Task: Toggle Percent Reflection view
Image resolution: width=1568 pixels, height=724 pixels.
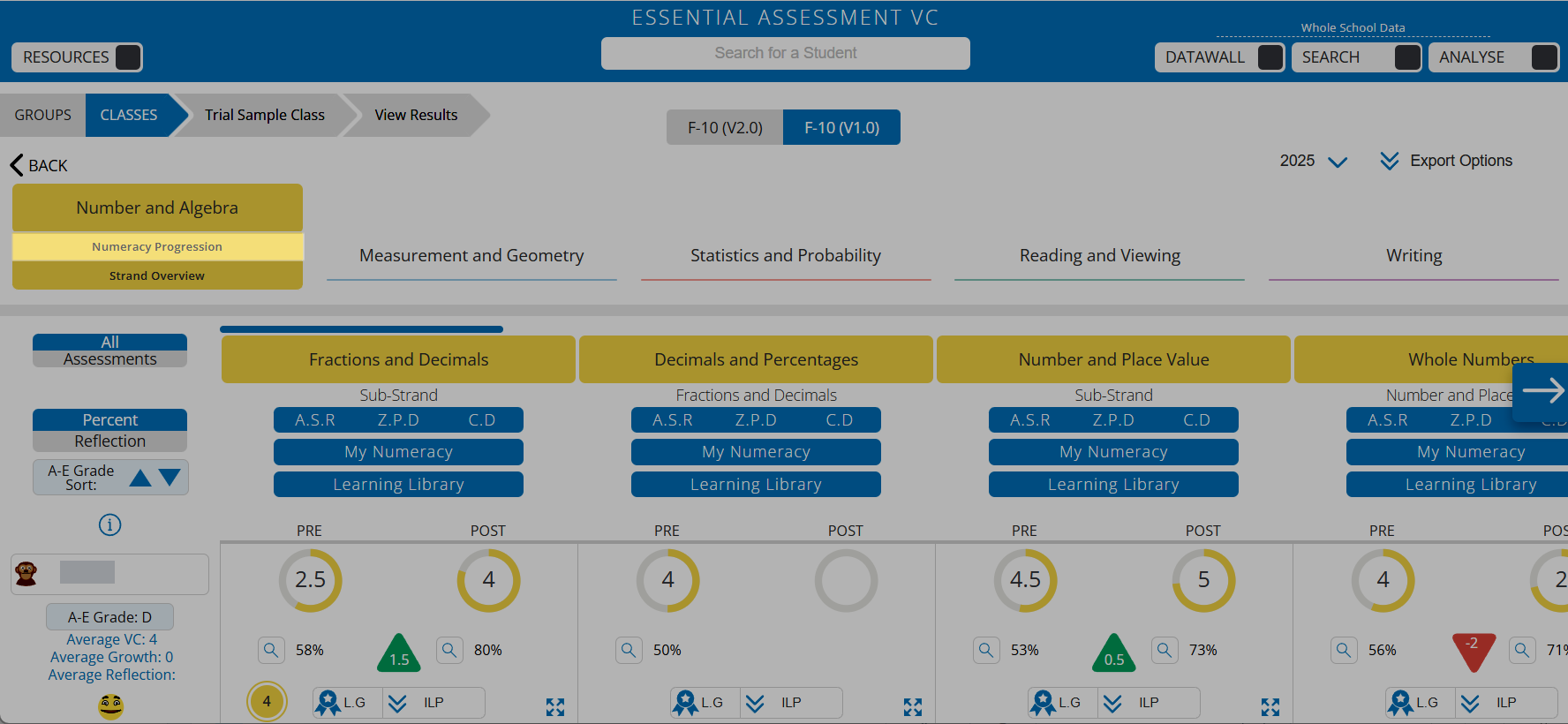Action: tap(110, 430)
